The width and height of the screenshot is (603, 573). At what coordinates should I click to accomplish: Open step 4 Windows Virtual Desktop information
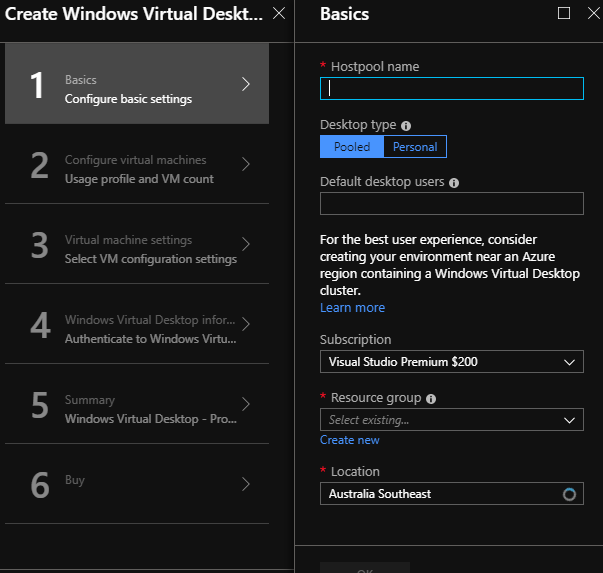(x=137, y=324)
